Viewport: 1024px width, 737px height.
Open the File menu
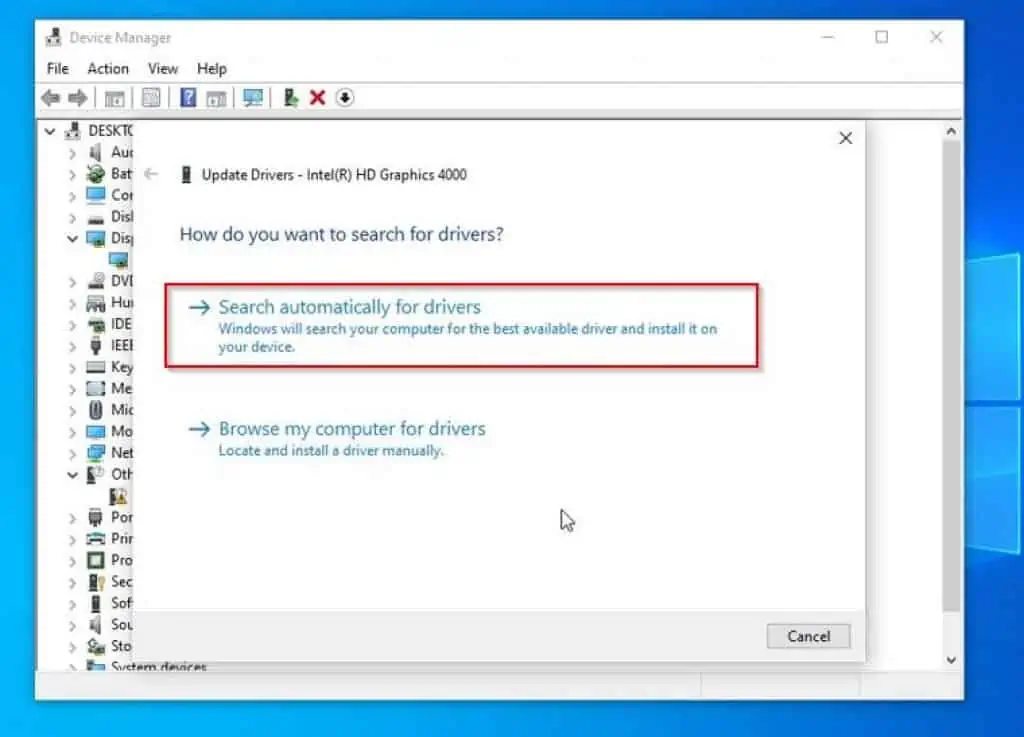pos(57,69)
